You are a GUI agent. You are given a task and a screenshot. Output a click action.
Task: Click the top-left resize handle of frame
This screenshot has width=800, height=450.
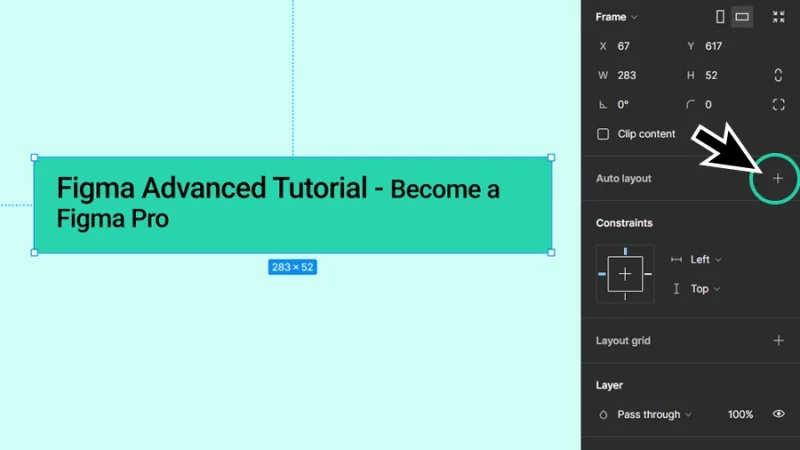coord(34,158)
